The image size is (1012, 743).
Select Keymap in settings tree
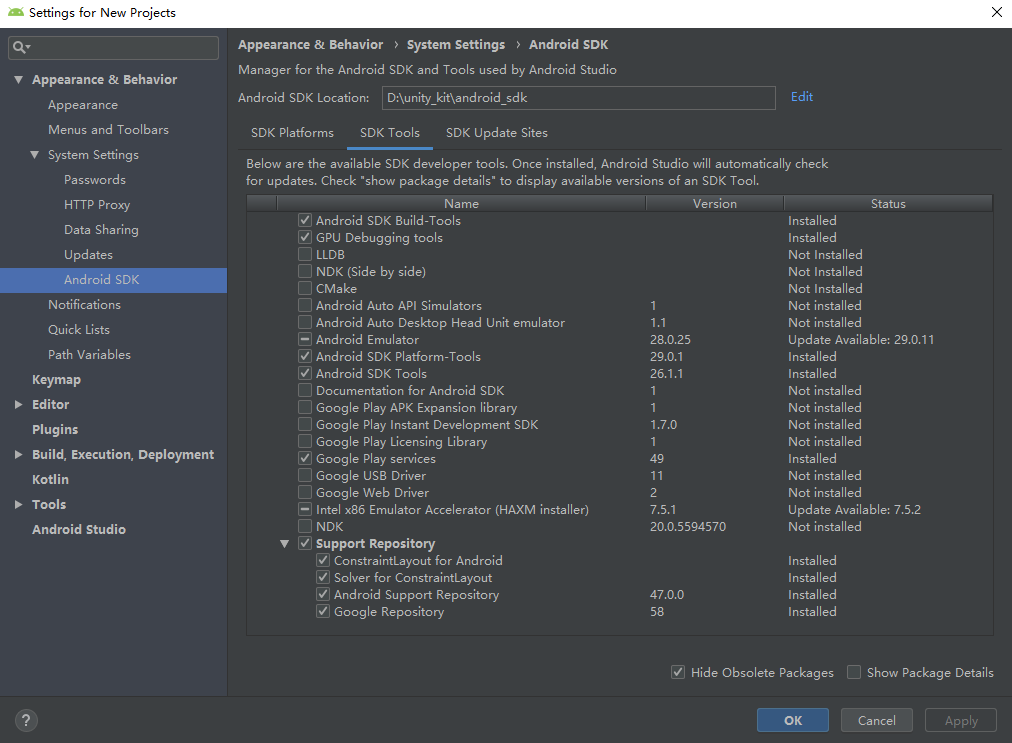(56, 380)
